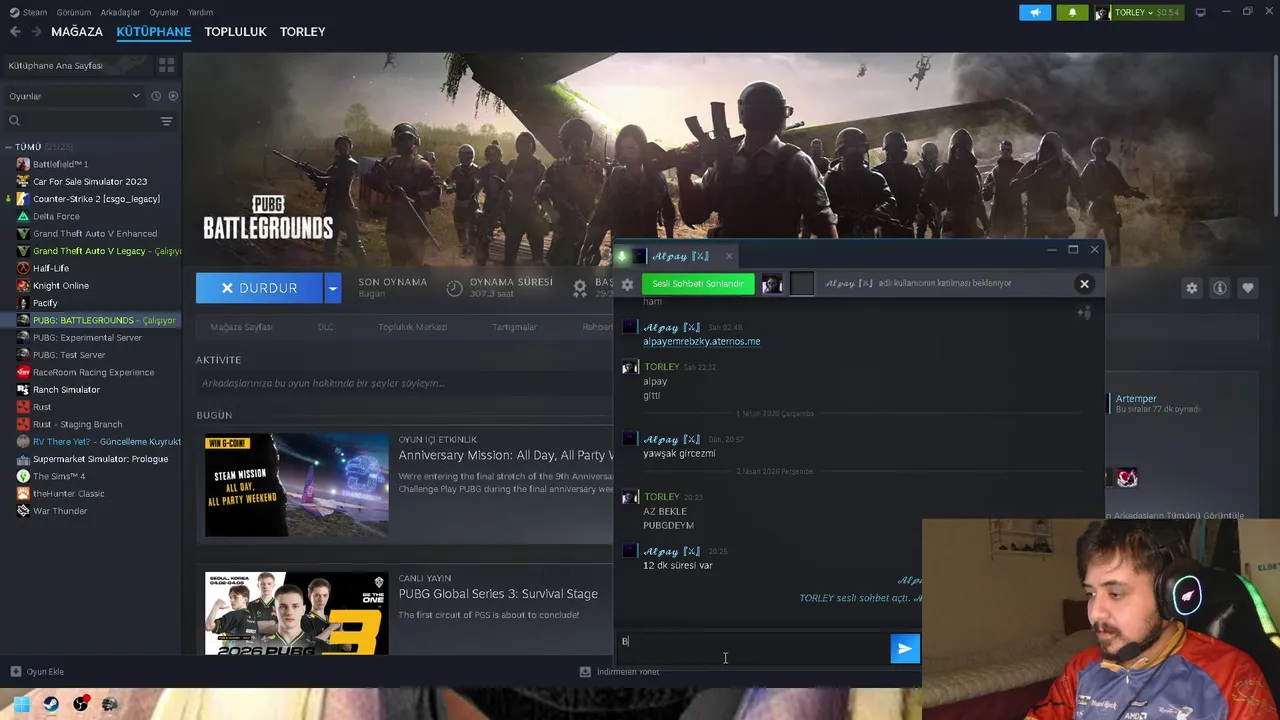Screen dimensions: 1280x720
Task: Open alpayemrebzky.aternos.me link in chat
Action: (x=702, y=342)
